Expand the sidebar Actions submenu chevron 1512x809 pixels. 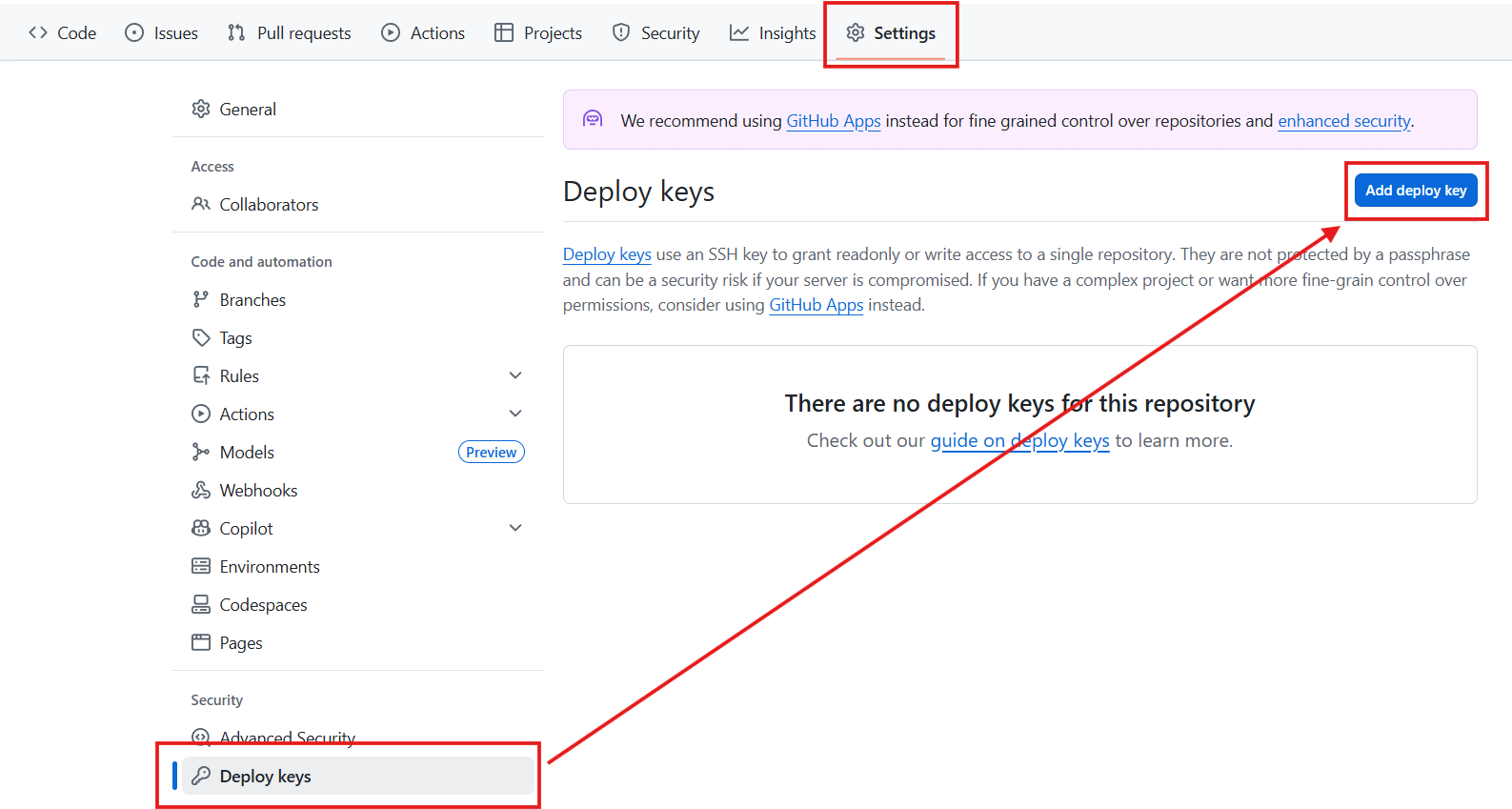pos(515,414)
